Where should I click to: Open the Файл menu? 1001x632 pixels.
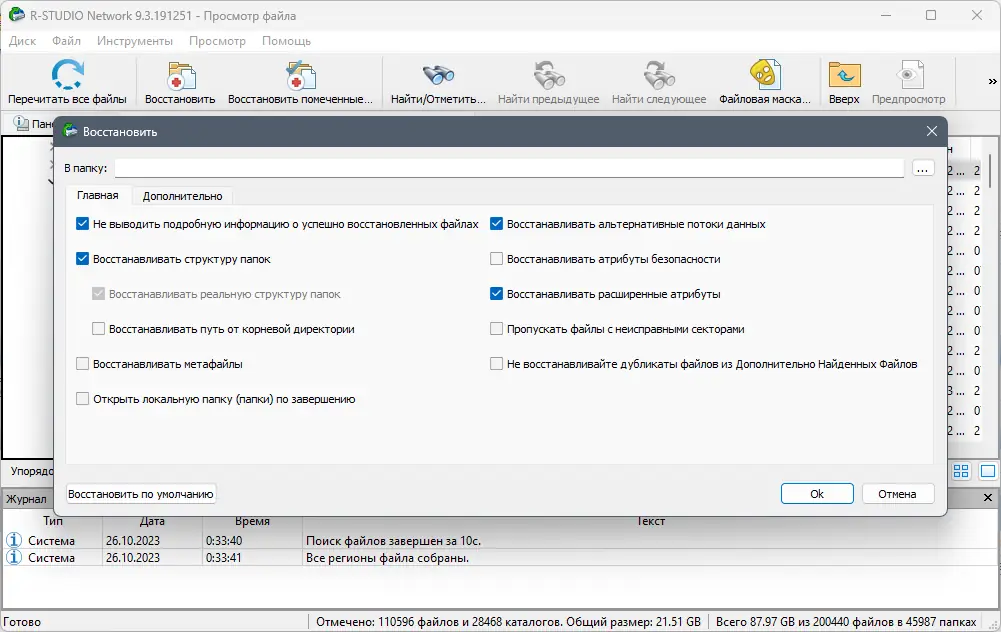coord(66,41)
